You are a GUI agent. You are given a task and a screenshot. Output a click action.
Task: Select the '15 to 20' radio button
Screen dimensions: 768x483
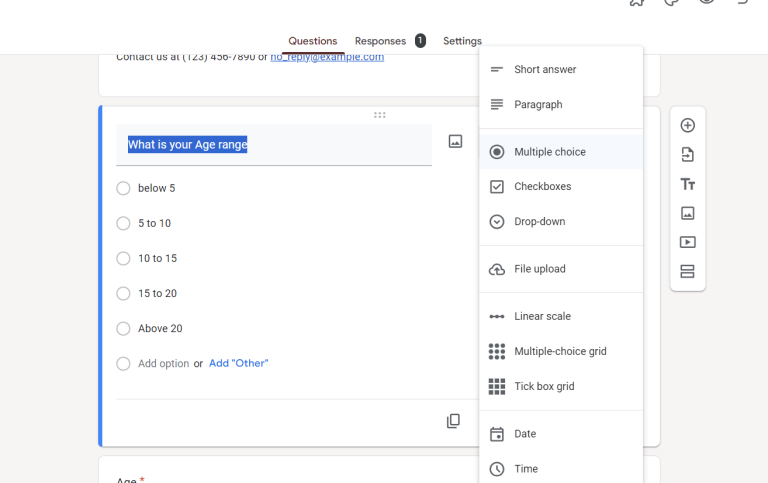[x=123, y=293]
